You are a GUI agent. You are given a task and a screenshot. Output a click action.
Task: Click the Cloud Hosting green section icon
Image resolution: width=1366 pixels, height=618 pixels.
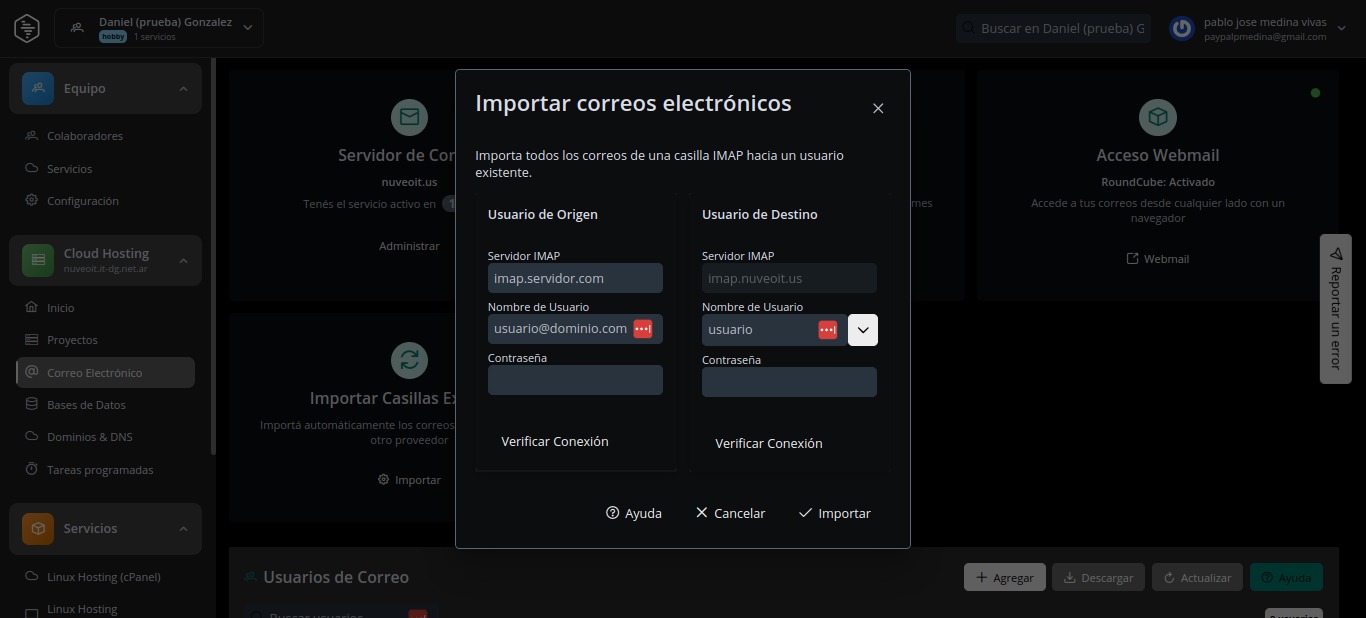(38, 260)
